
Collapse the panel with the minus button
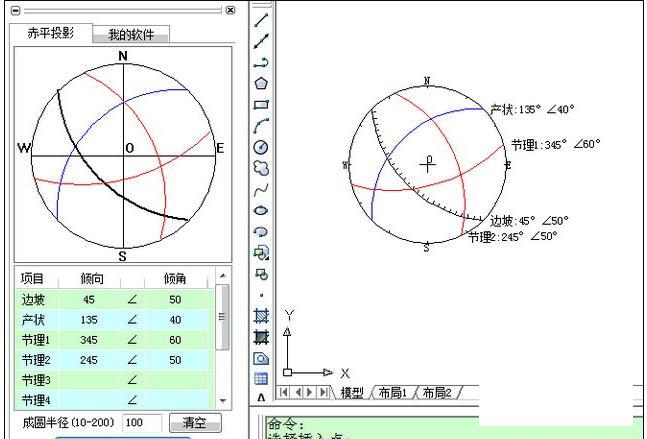tap(15, 10)
